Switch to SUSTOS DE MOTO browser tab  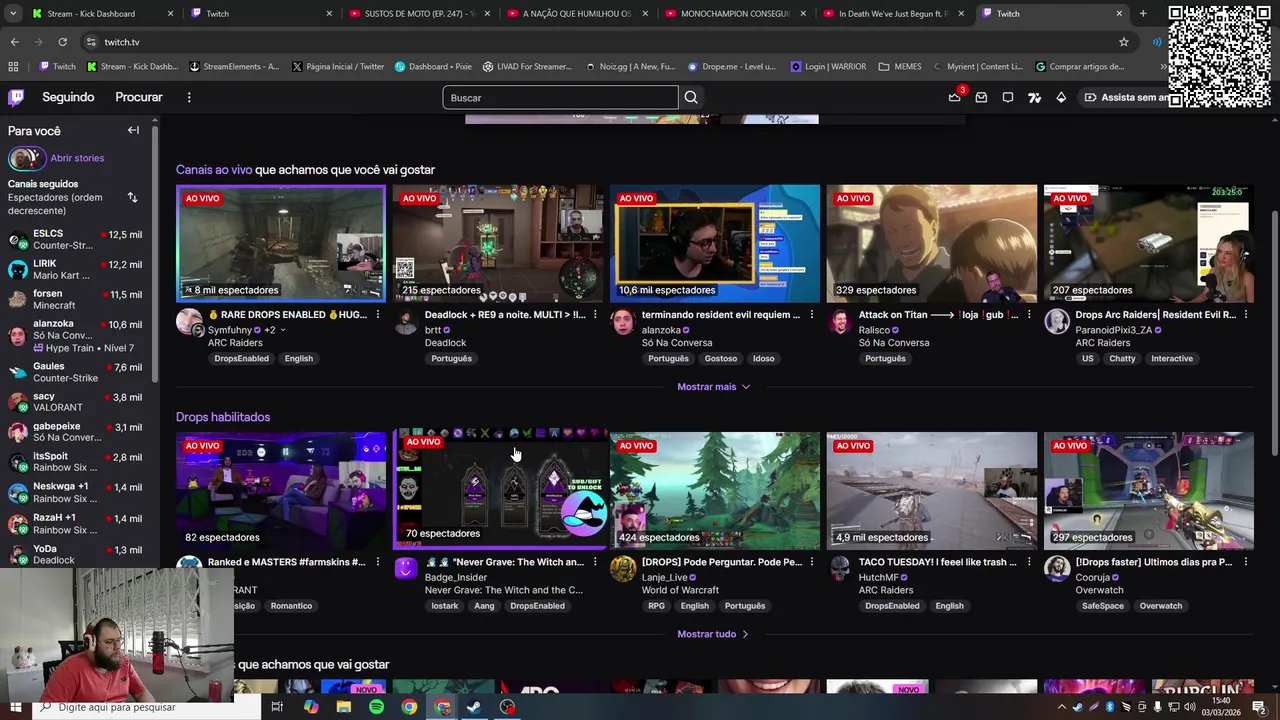420,14
